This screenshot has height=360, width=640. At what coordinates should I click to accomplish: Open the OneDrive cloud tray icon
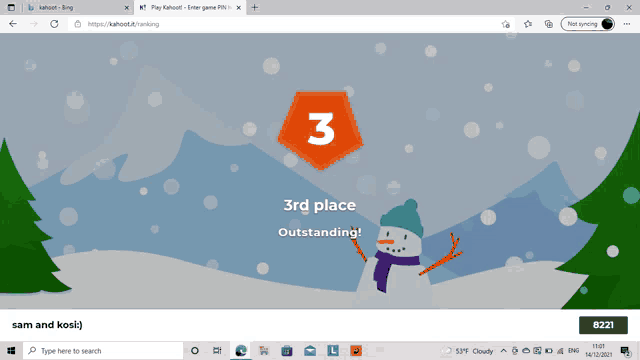pyautogui.click(x=526, y=351)
